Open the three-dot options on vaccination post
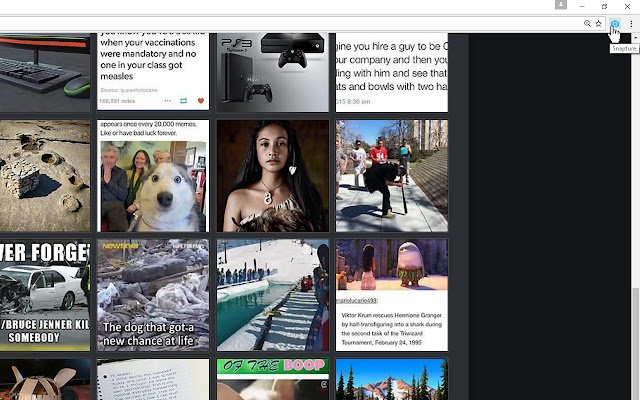 click(168, 101)
